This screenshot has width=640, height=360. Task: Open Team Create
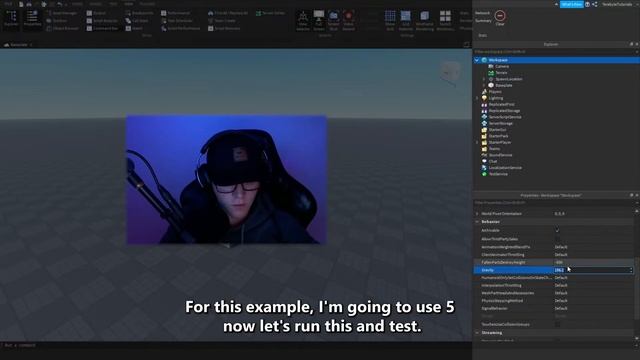pos(222,20)
